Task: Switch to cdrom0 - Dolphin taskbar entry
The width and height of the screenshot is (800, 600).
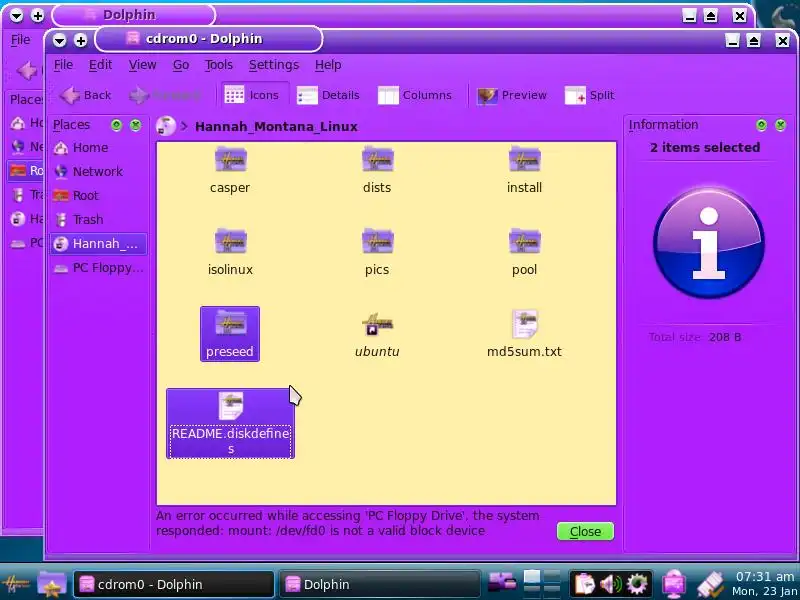Action: point(174,584)
